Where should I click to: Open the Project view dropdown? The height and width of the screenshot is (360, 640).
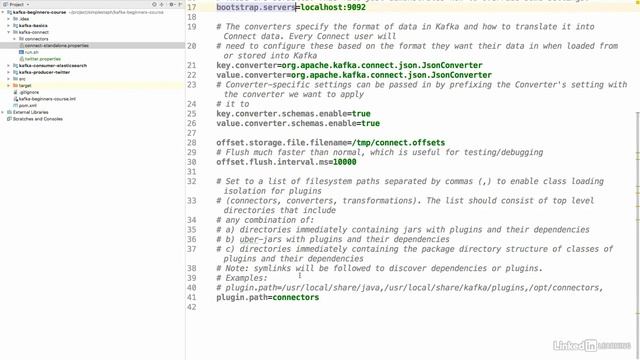point(28,4)
